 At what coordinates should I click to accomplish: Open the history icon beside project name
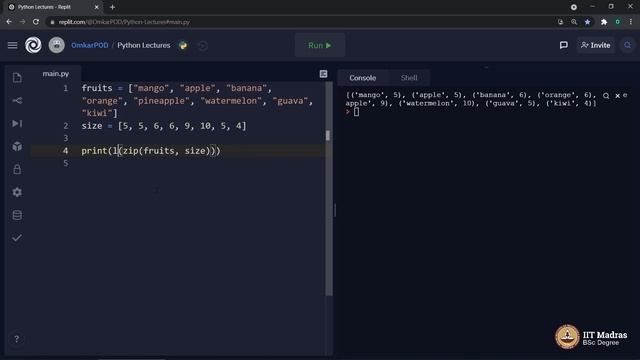point(203,46)
